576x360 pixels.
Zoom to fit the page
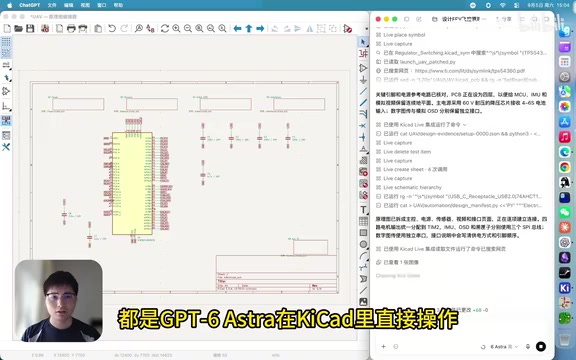[x=199, y=28]
